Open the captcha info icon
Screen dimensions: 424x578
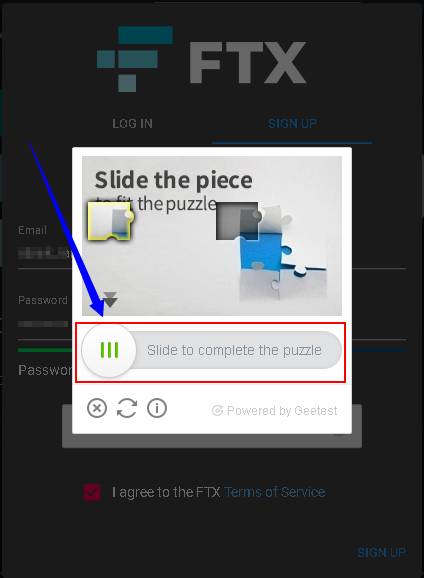[157, 408]
